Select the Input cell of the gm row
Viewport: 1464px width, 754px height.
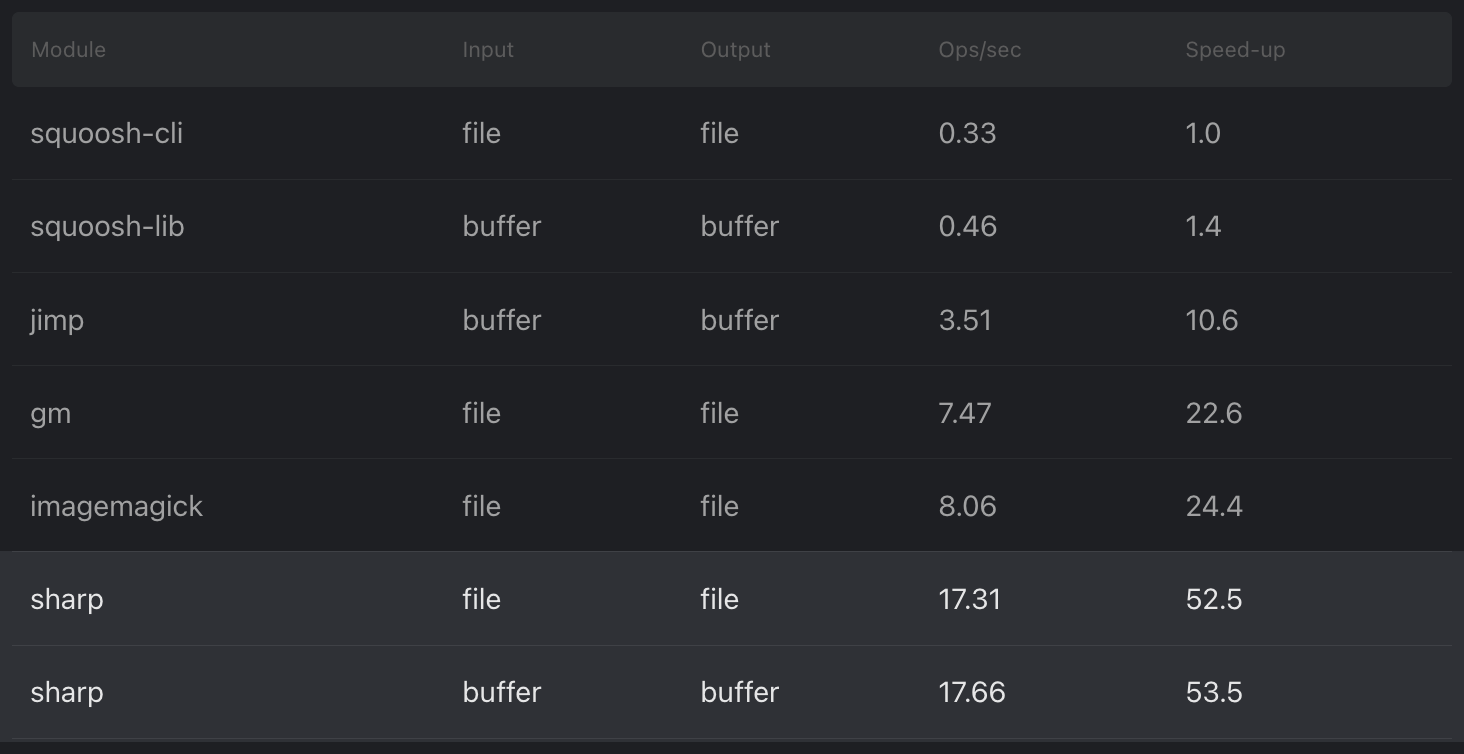(x=481, y=414)
